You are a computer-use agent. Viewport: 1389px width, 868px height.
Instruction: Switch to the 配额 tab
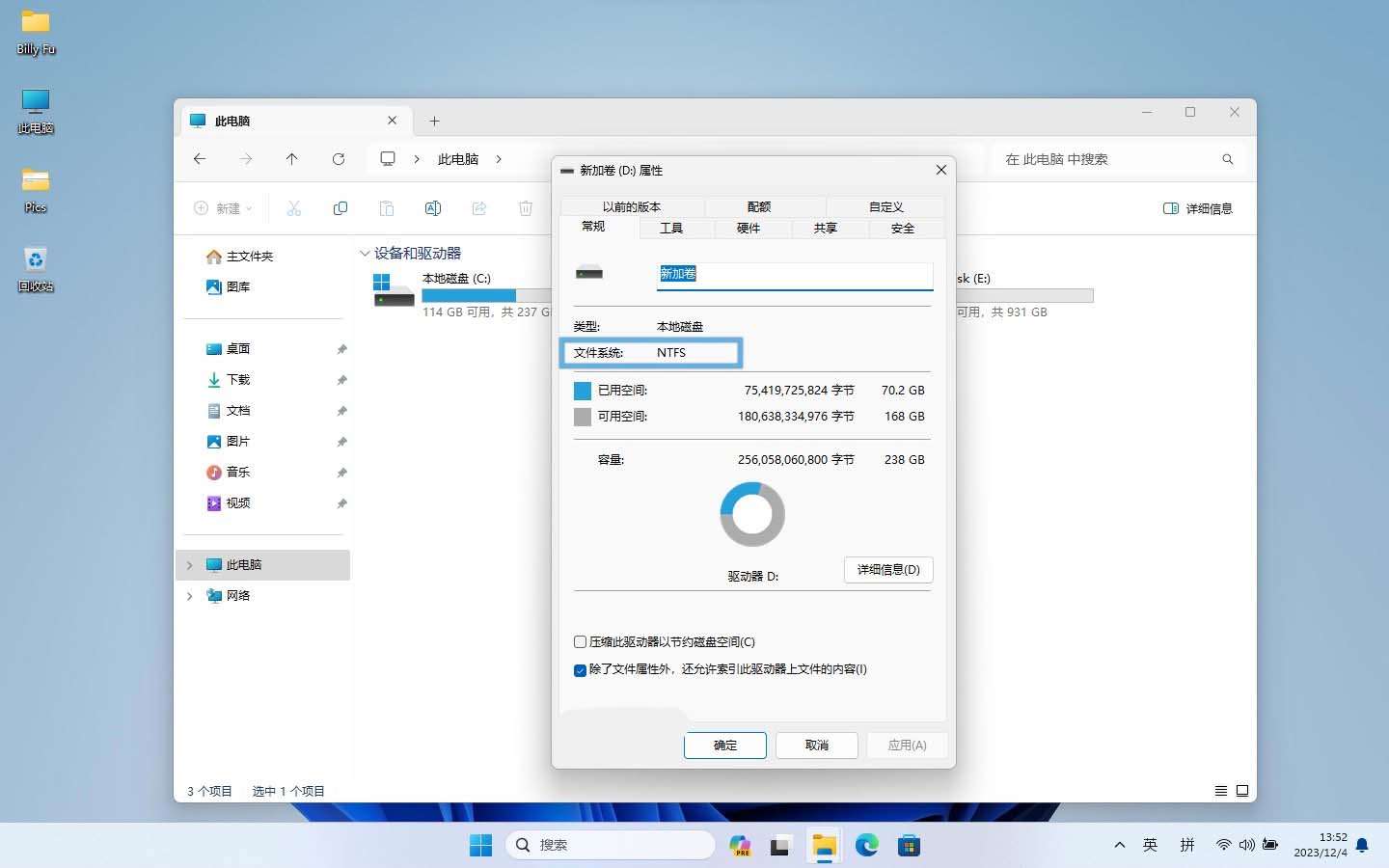pos(759,206)
